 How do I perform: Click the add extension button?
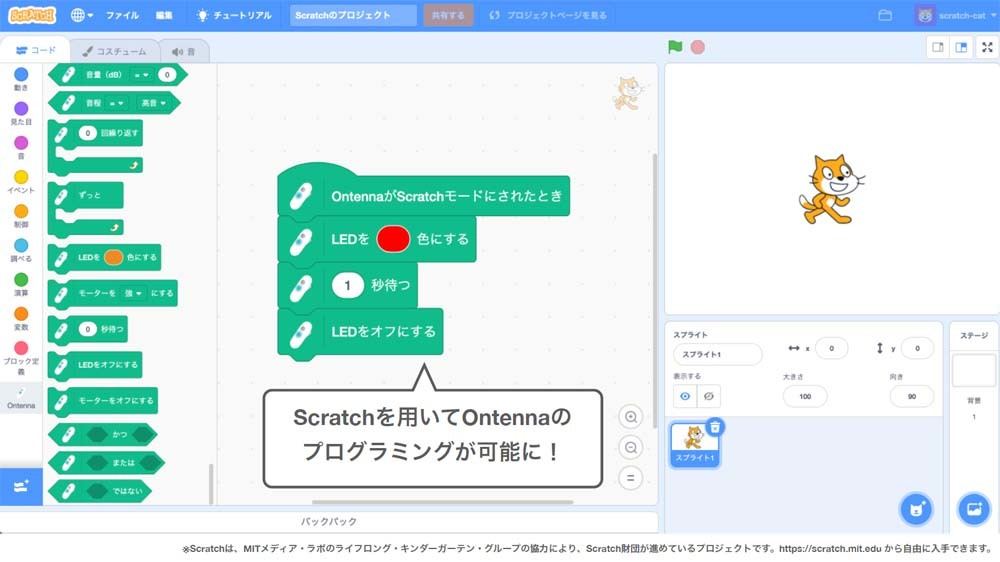coord(21,487)
